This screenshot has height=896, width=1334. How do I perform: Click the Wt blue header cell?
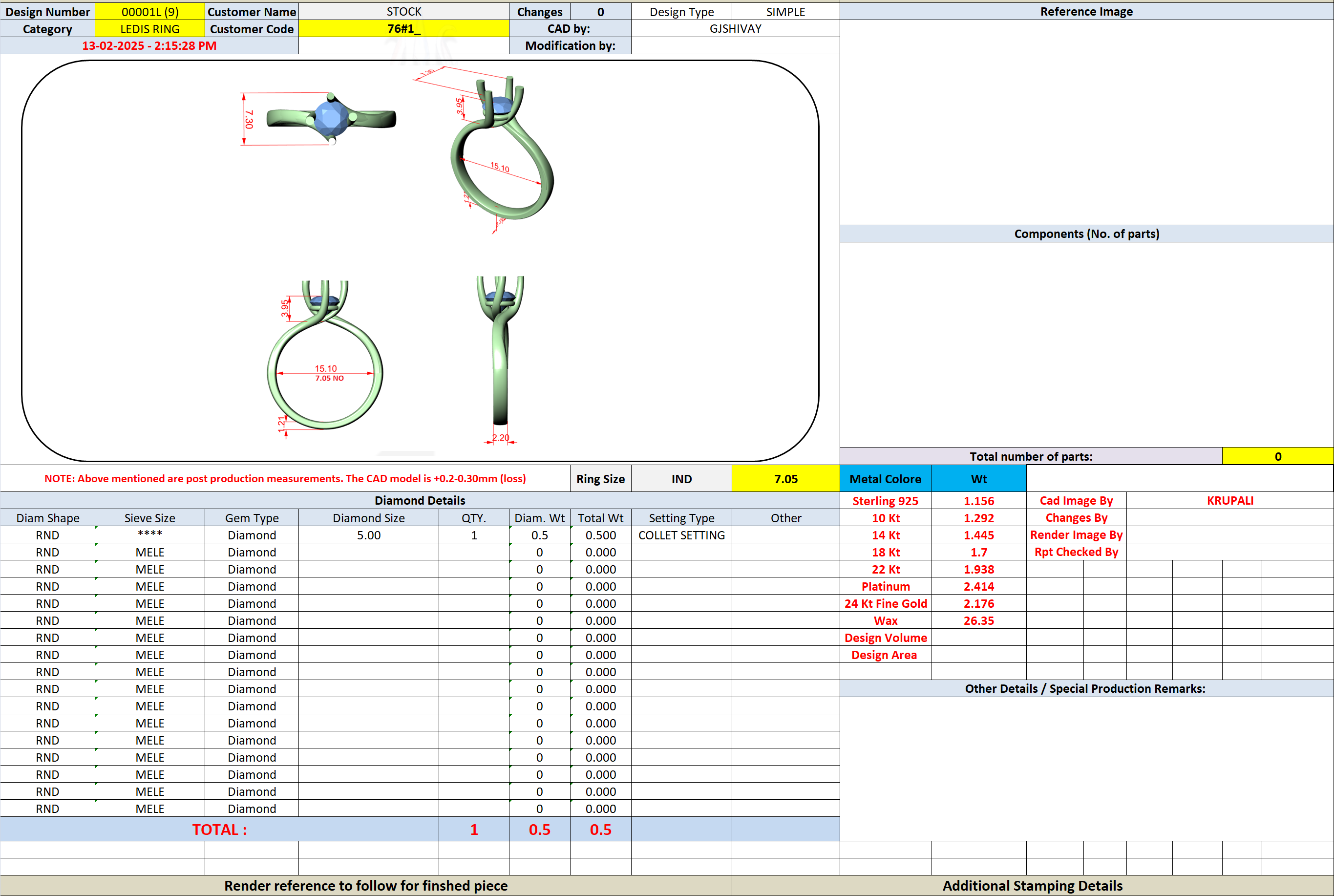979,479
